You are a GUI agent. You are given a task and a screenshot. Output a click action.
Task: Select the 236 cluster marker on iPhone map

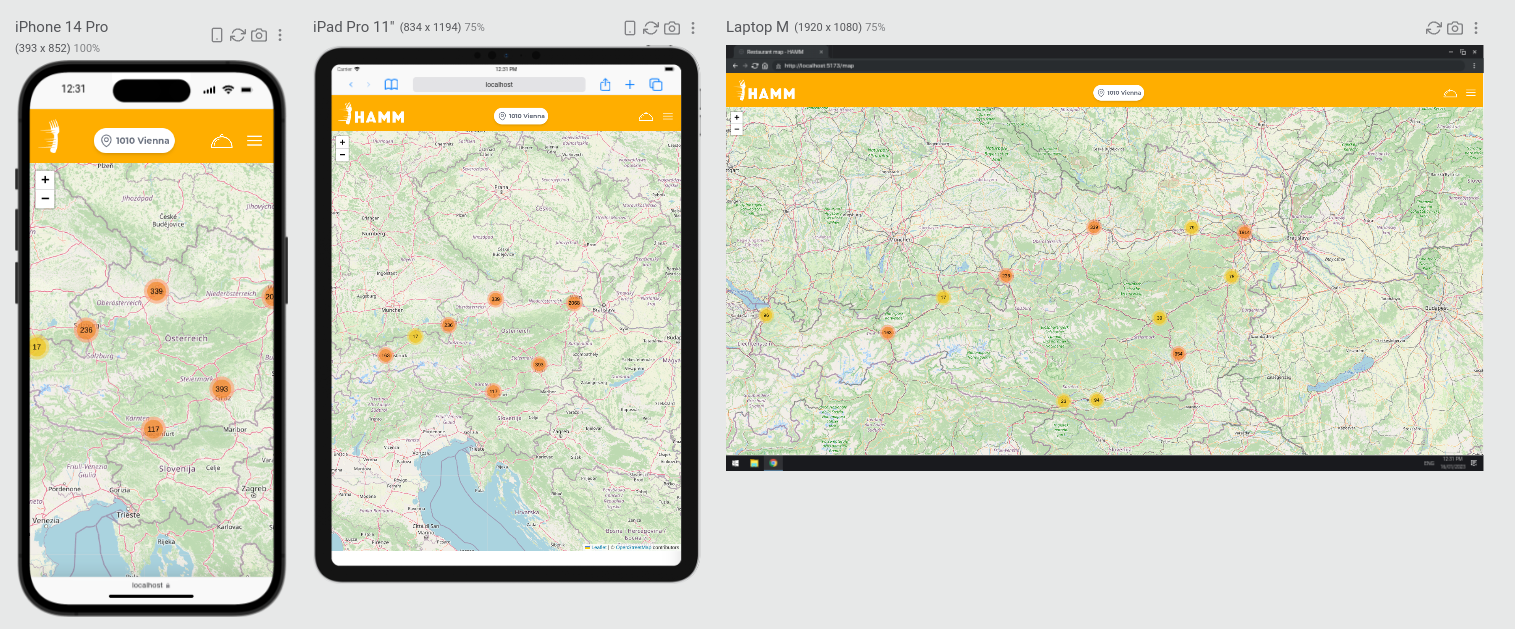pos(86,330)
